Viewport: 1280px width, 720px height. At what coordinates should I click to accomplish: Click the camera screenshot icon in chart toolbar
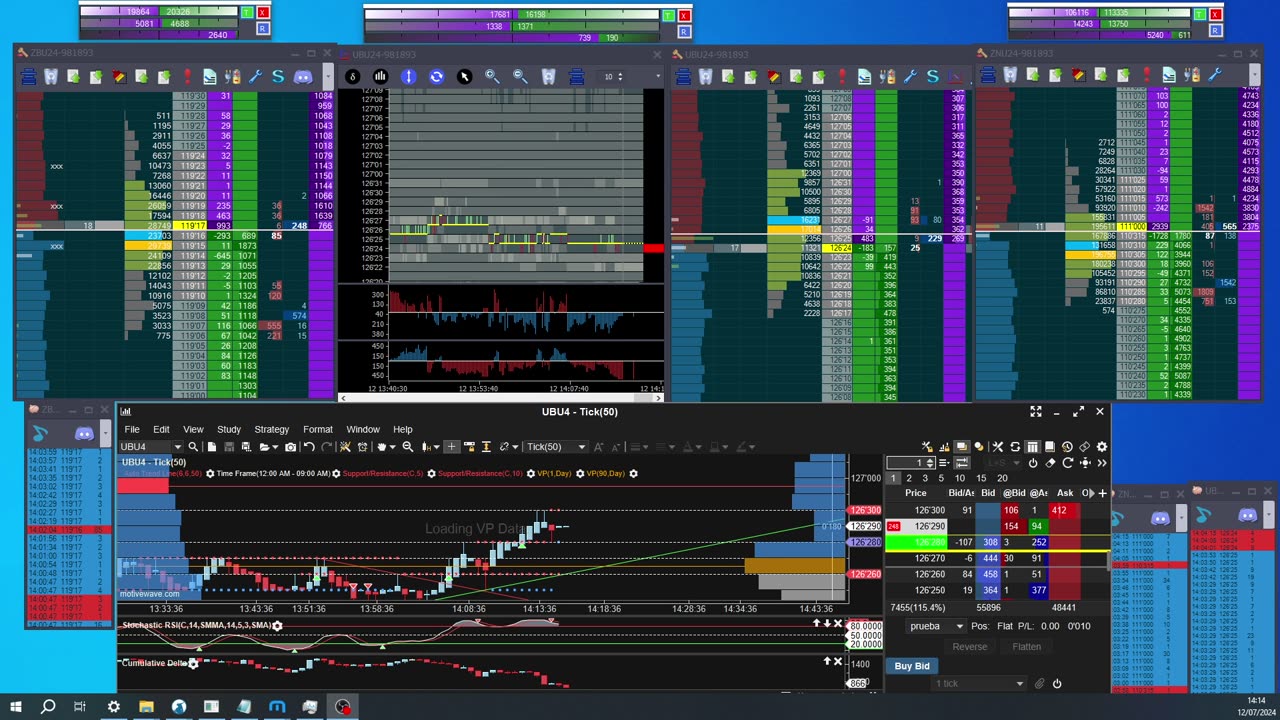pos(291,447)
